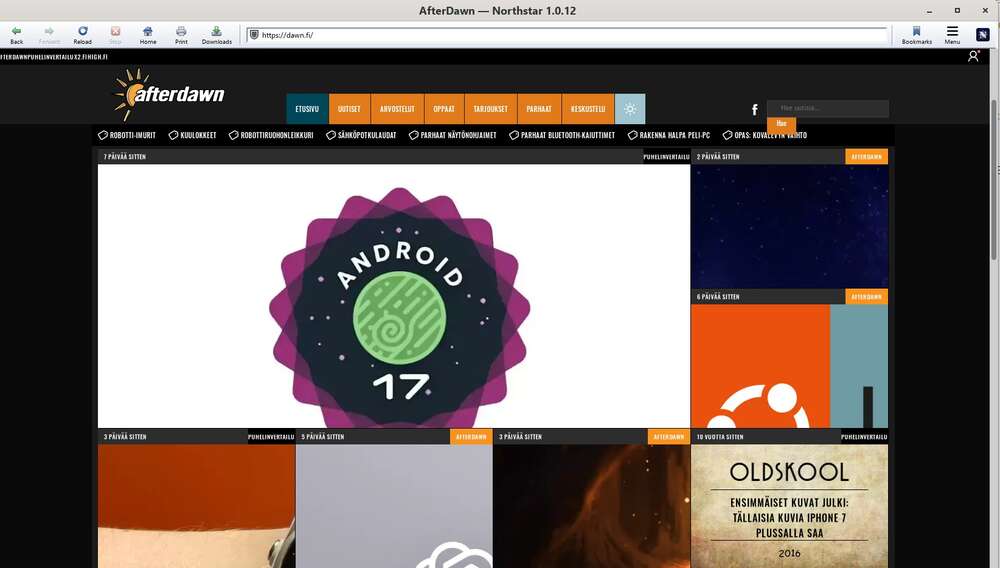Screen dimensions: 1000x568
Task: Click the tag icon beside Robottiruohonleikkuri
Action: pyautogui.click(x=233, y=135)
